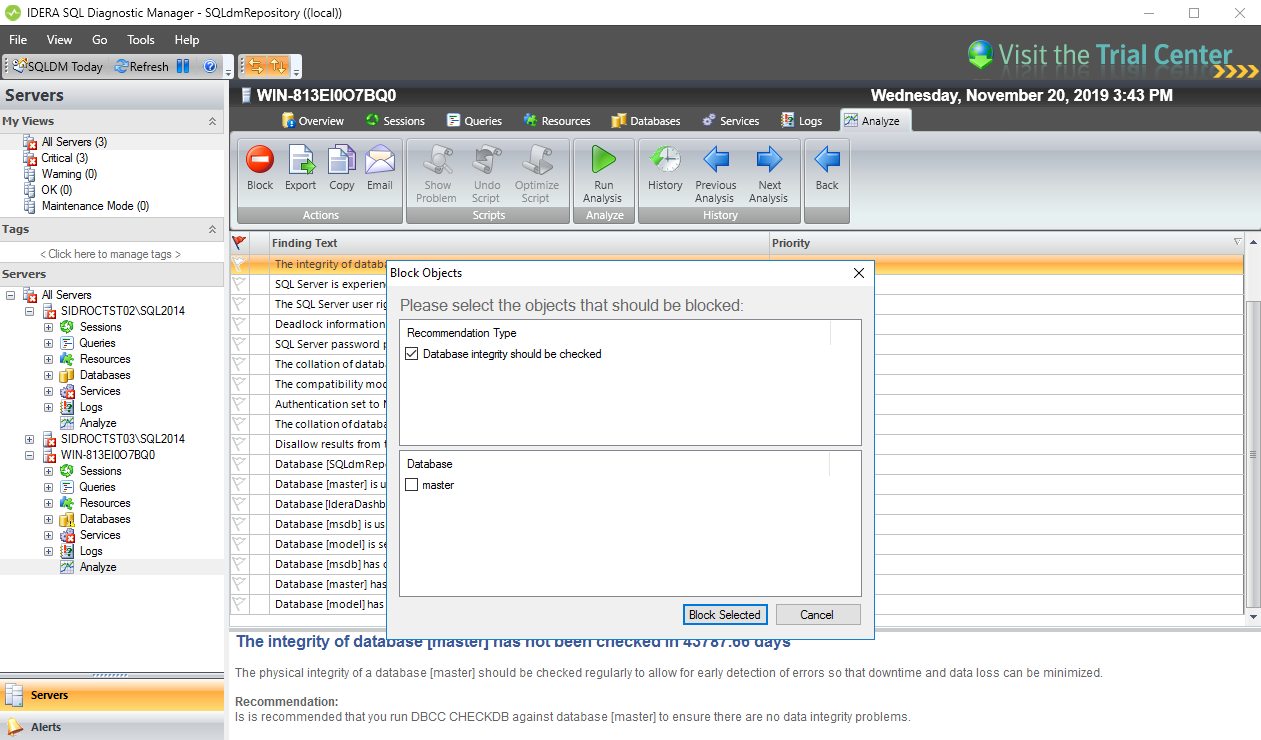Select Maintenance Mode (0) view

[x=95, y=206]
